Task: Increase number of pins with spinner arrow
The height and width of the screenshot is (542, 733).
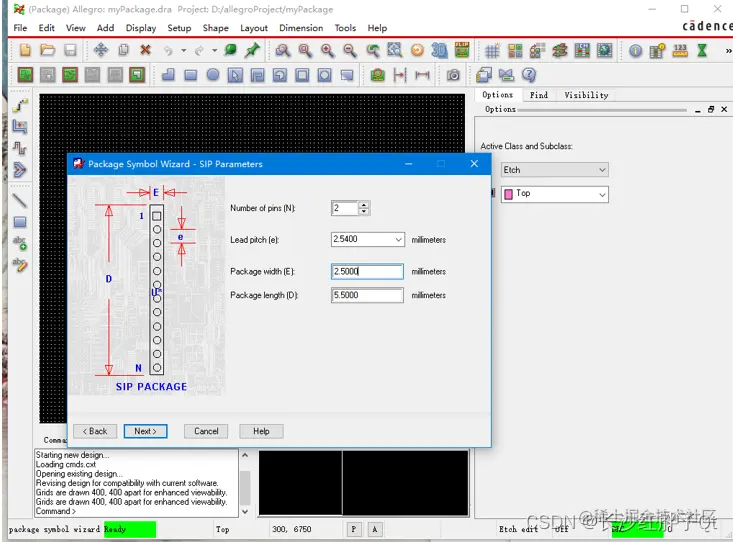Action: pyautogui.click(x=364, y=204)
